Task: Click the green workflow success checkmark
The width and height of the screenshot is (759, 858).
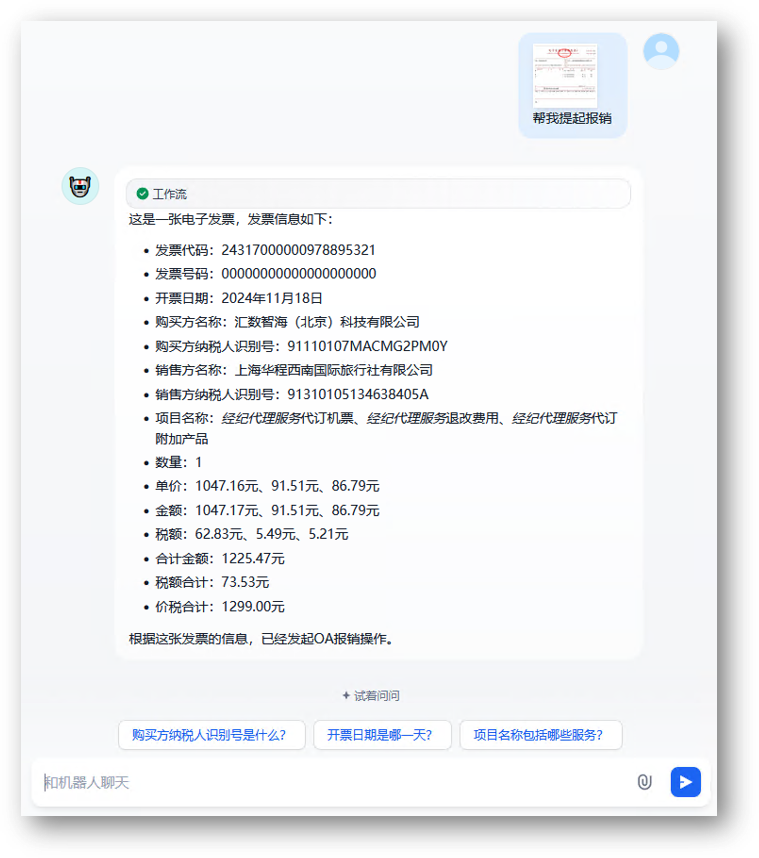Action: point(142,194)
